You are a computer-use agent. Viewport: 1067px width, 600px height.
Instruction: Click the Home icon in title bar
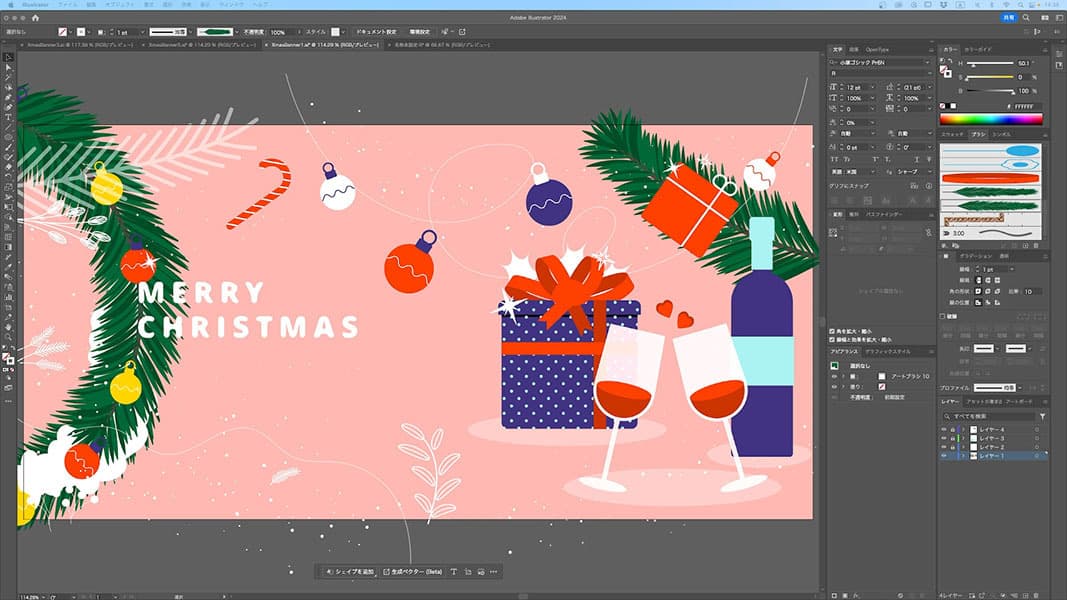(36, 18)
